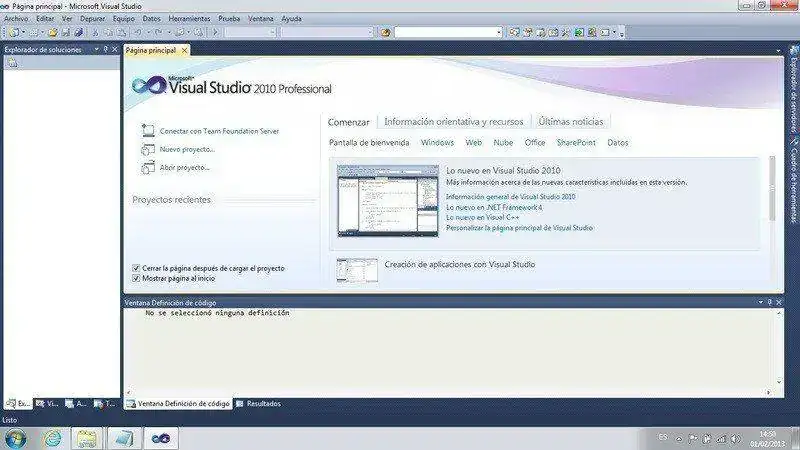Click the green Start Page toolbar icon
The width and height of the screenshot is (800, 450).
click(579, 32)
